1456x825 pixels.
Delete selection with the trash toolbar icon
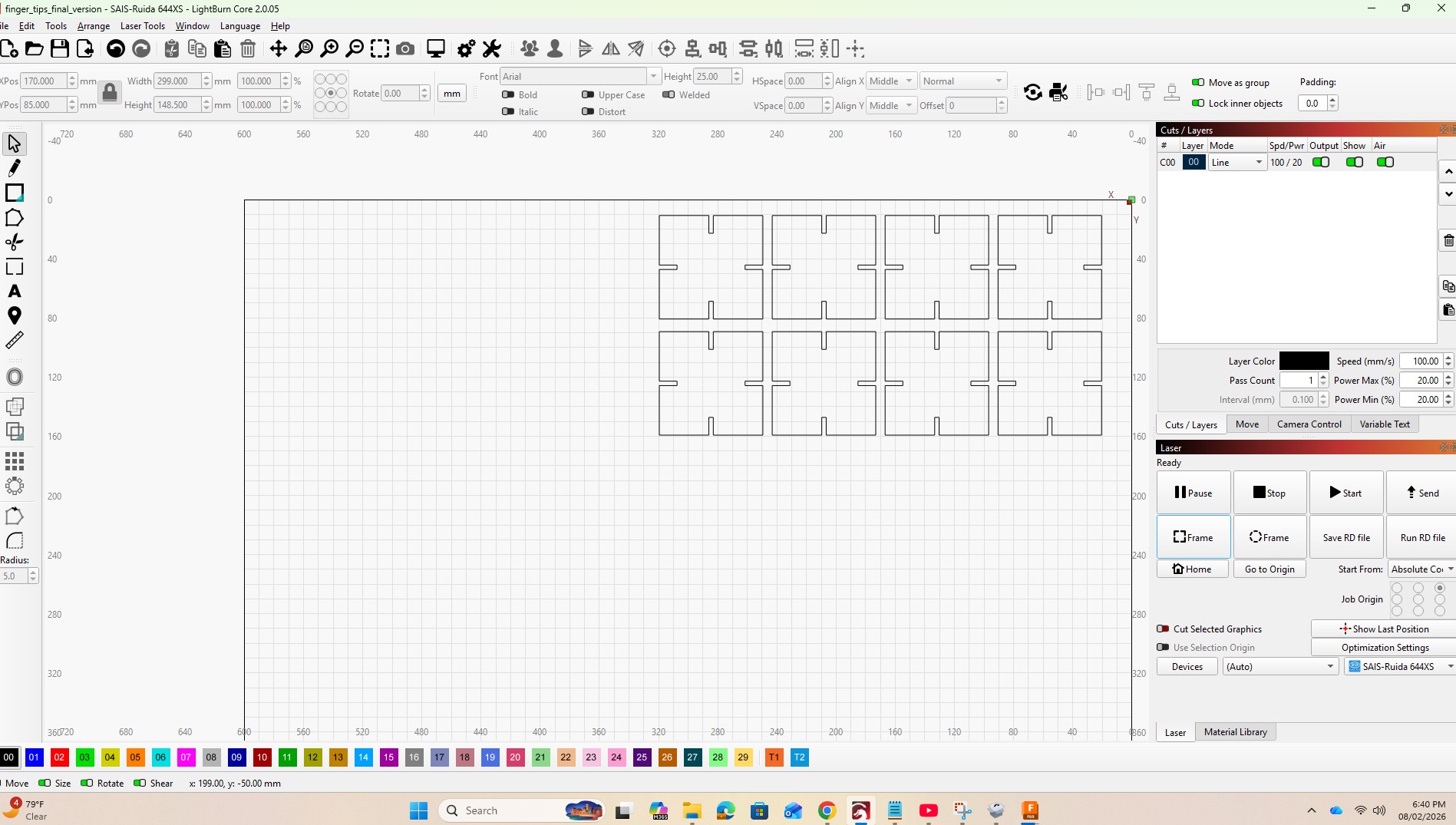click(x=248, y=49)
